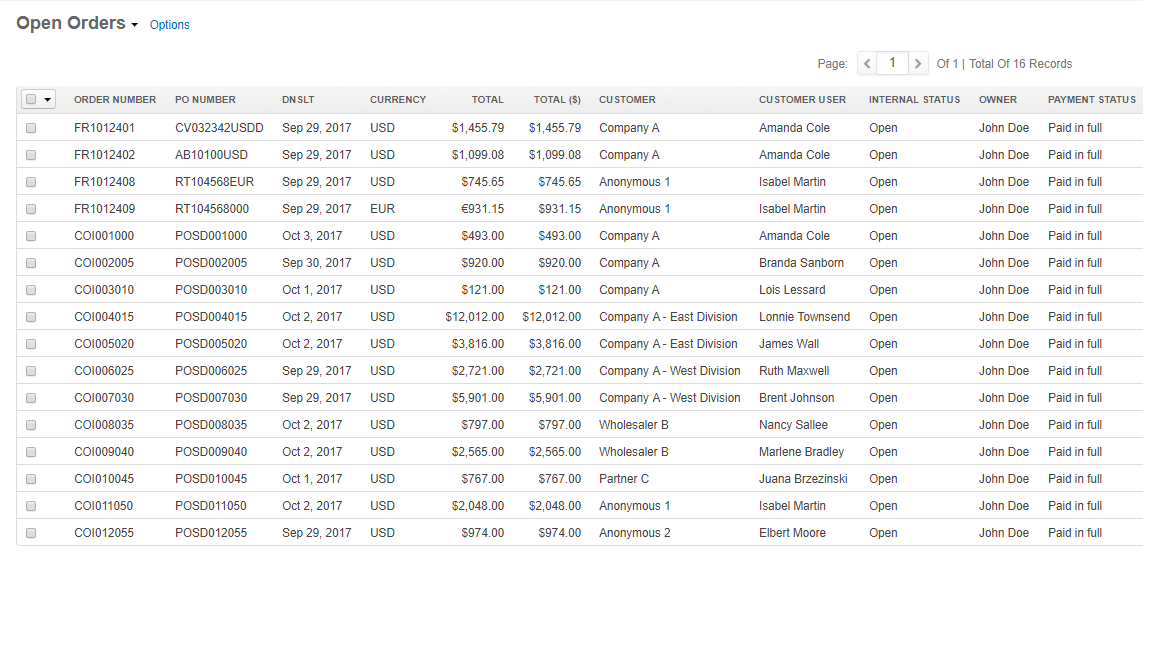Tick the checkbox for order COI009040
This screenshot has height=648, width=1152.
coord(31,452)
